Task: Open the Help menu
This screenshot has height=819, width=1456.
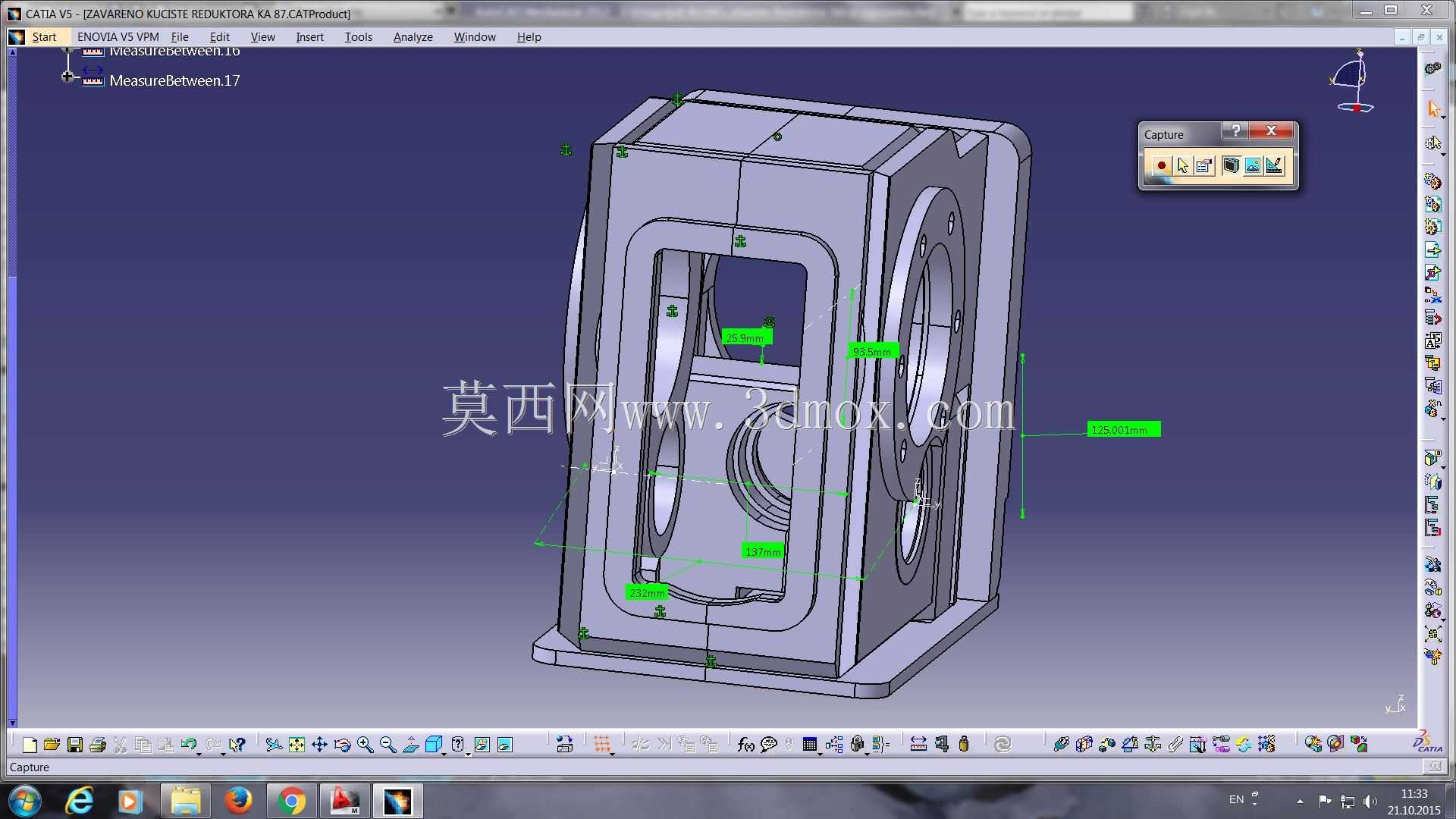Action: tap(529, 36)
